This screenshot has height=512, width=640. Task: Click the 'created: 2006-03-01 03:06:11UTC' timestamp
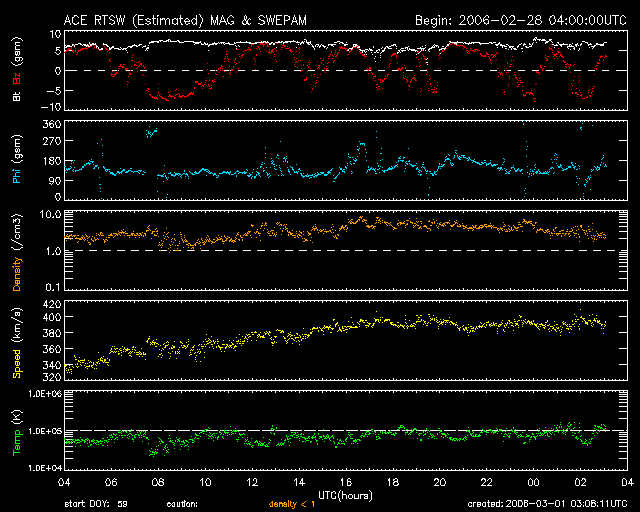[x=547, y=504]
